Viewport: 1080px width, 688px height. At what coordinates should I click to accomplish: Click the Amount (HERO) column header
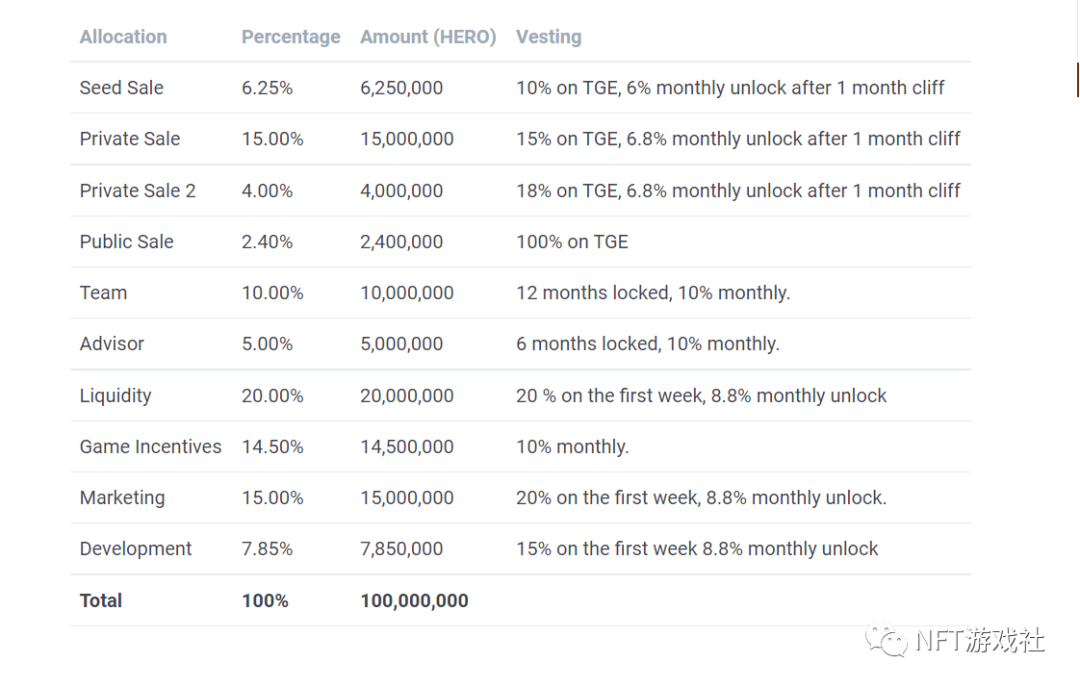tap(428, 37)
